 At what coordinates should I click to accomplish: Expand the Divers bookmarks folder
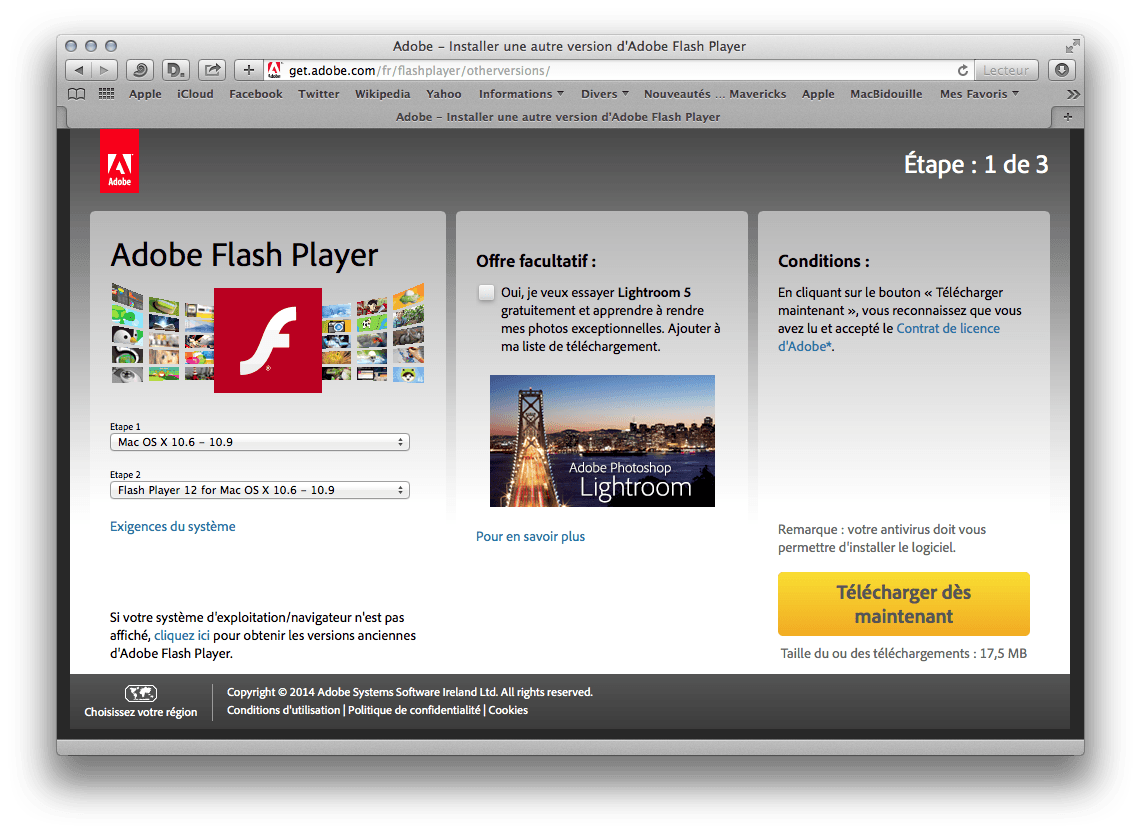point(605,94)
